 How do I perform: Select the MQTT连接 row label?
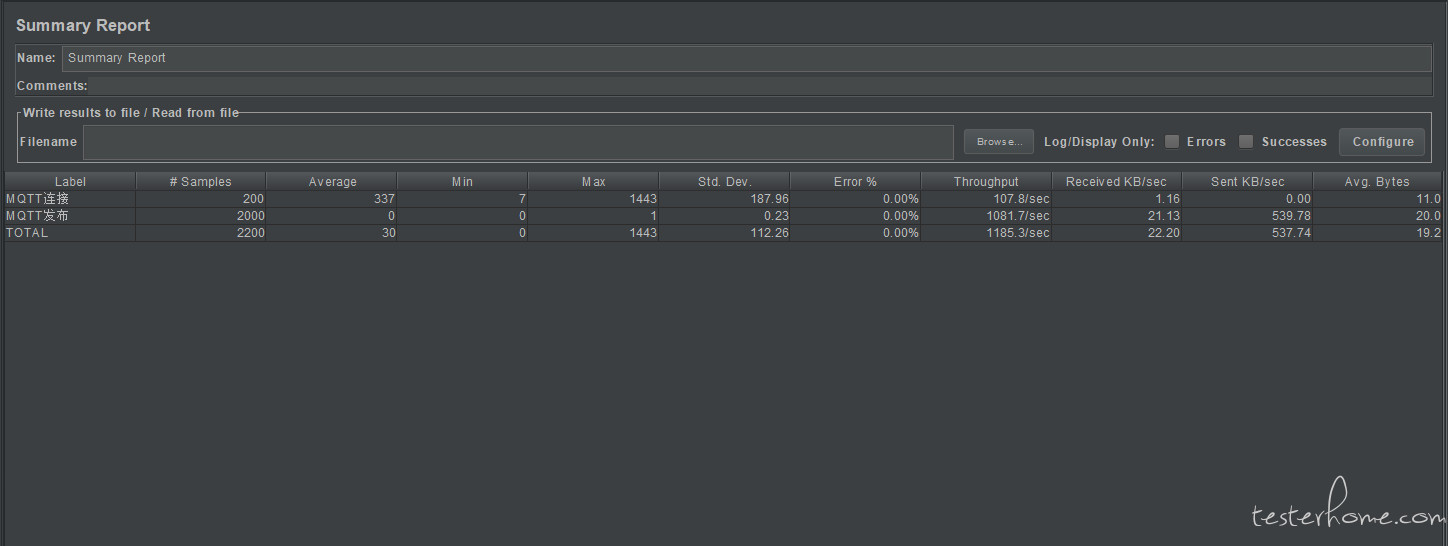click(37, 199)
